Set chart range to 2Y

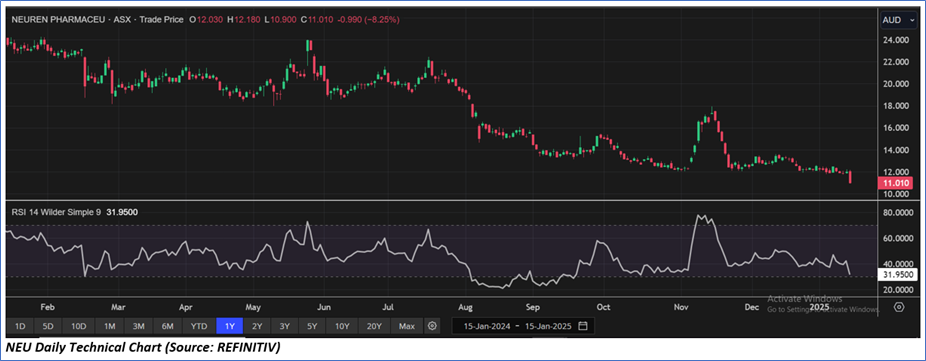pos(257,326)
